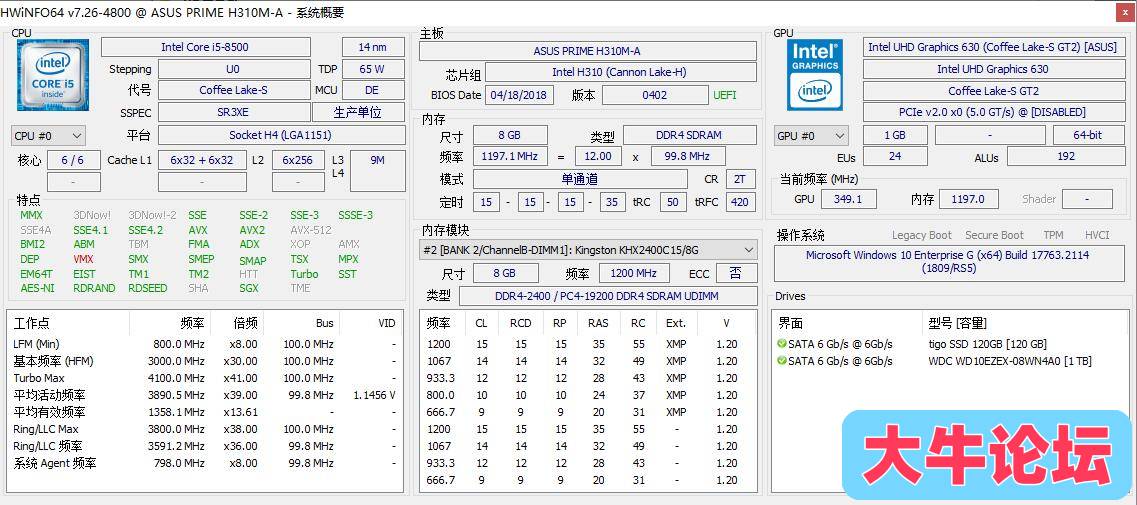This screenshot has height=505, width=1137.
Task: Click the 1197.1 MHz memory frequency field
Action: [x=511, y=157]
